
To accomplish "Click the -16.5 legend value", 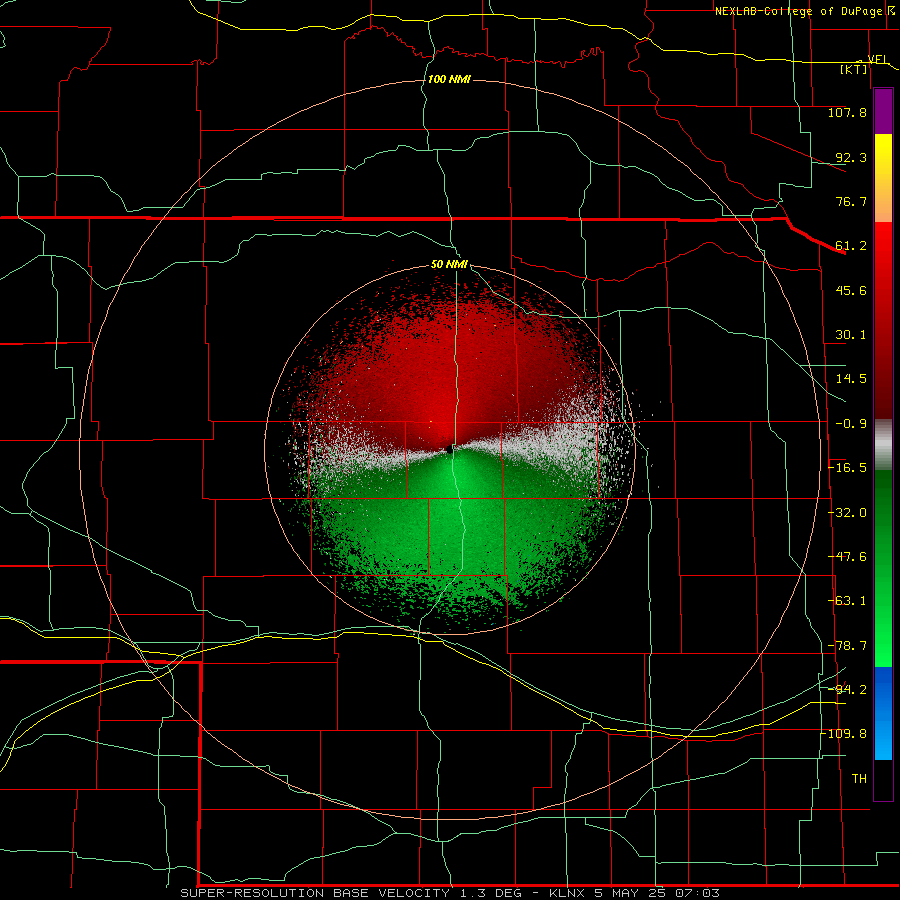I will pos(847,468).
